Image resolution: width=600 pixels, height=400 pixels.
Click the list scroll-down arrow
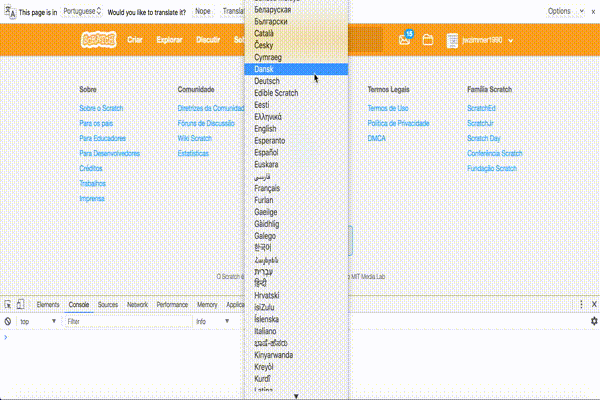(296, 396)
